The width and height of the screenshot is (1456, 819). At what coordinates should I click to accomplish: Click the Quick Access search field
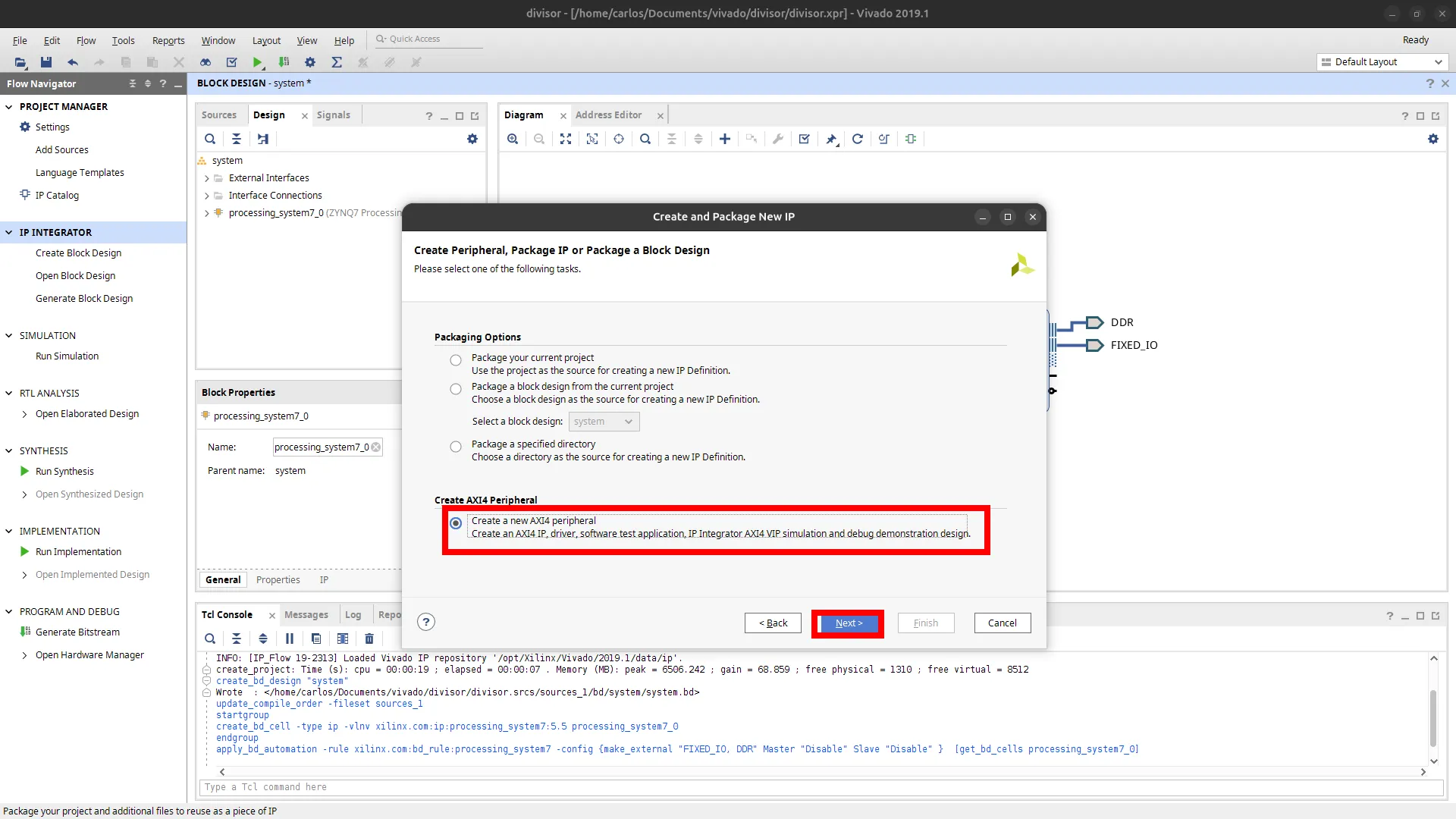pyautogui.click(x=429, y=39)
